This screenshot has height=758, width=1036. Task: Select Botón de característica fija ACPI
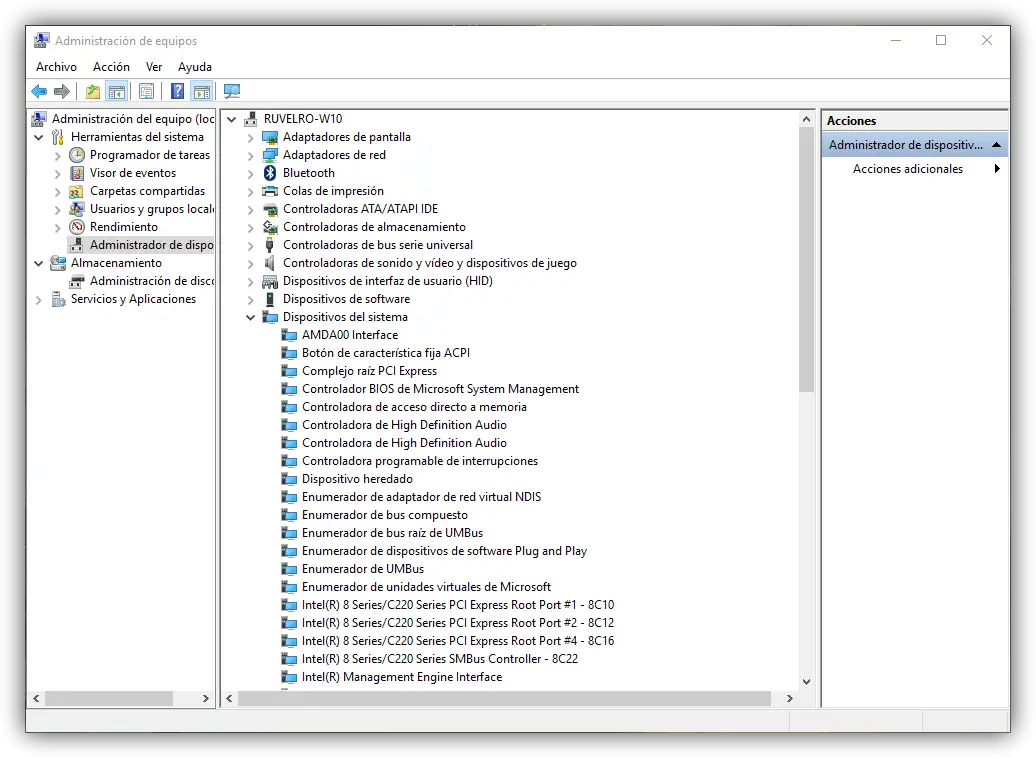pyautogui.click(x=386, y=353)
